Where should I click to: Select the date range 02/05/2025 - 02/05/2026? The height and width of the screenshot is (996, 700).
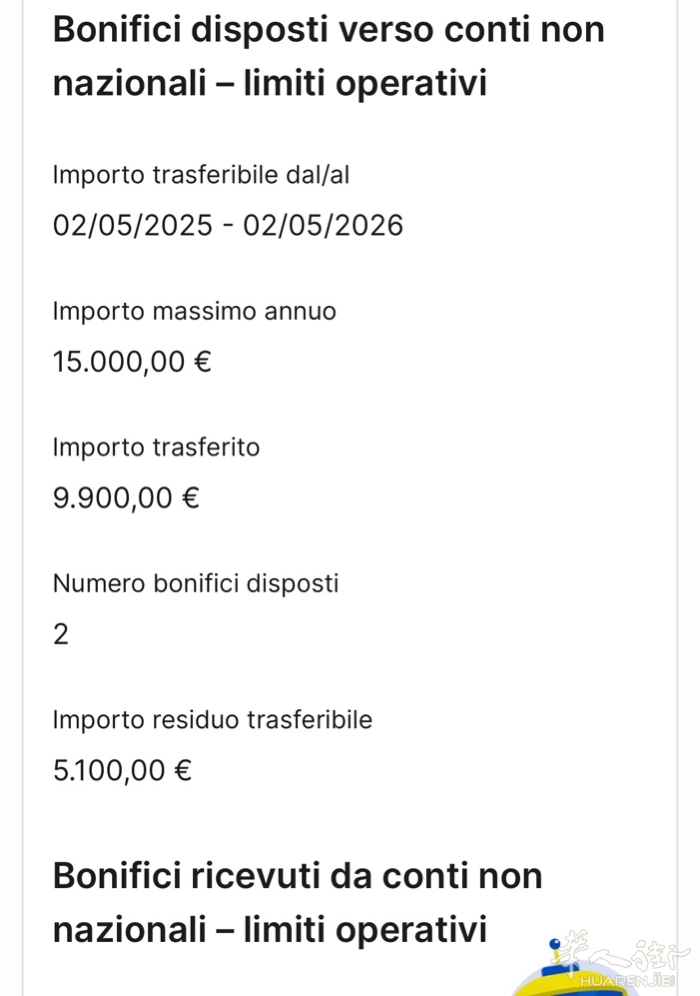pyautogui.click(x=228, y=225)
